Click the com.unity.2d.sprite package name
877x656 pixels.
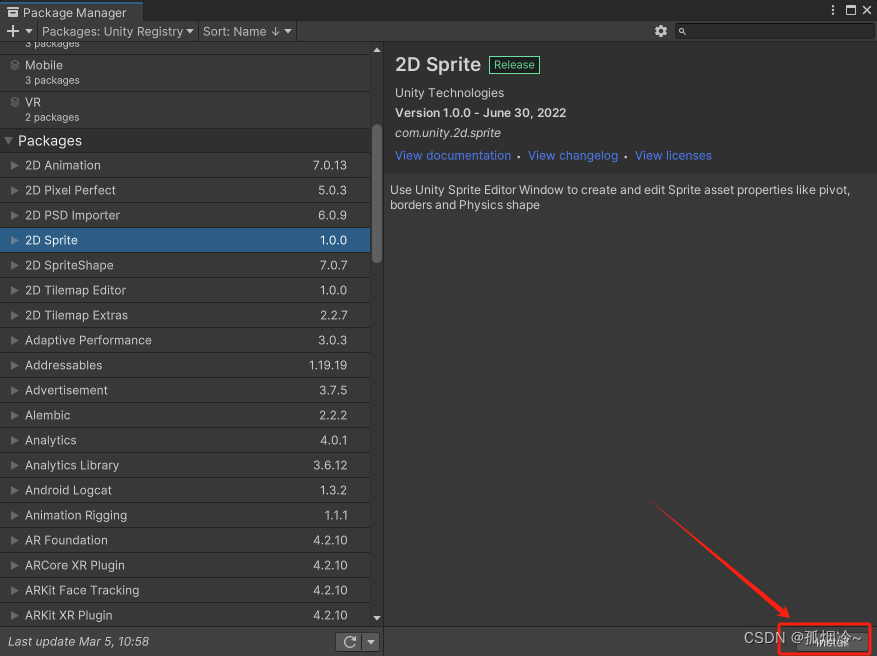pos(447,133)
